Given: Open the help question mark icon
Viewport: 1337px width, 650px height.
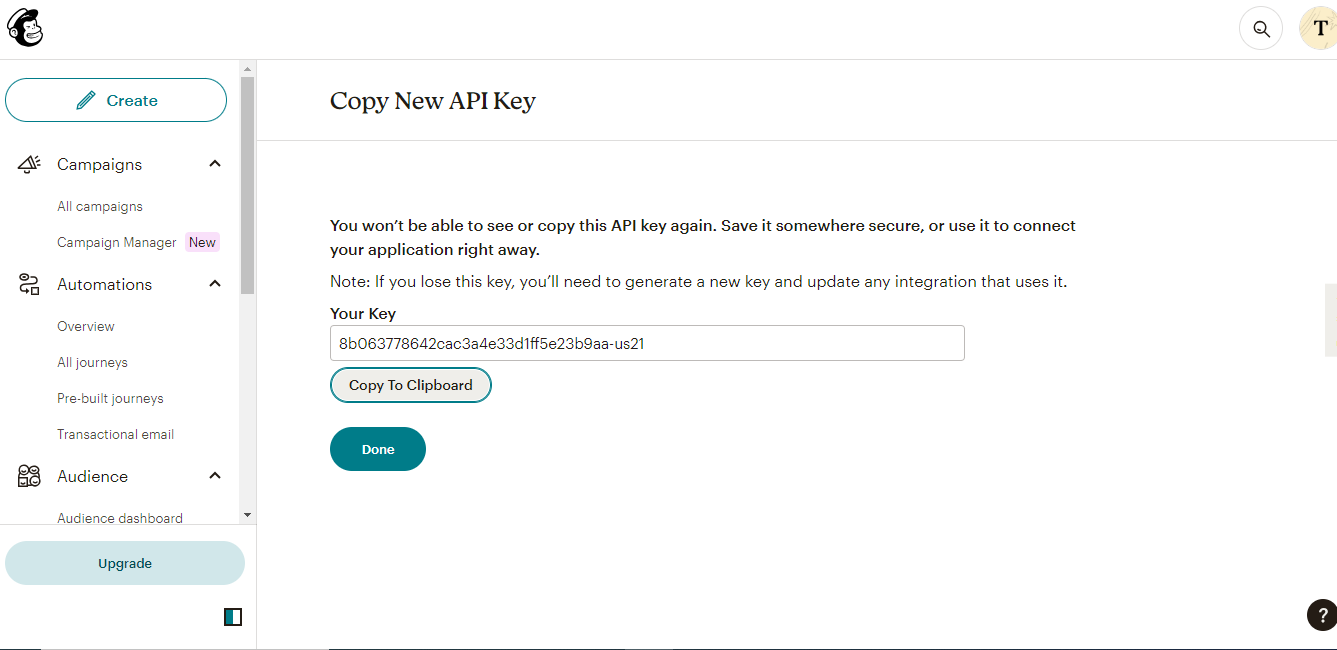Looking at the screenshot, I should pyautogui.click(x=1321, y=614).
